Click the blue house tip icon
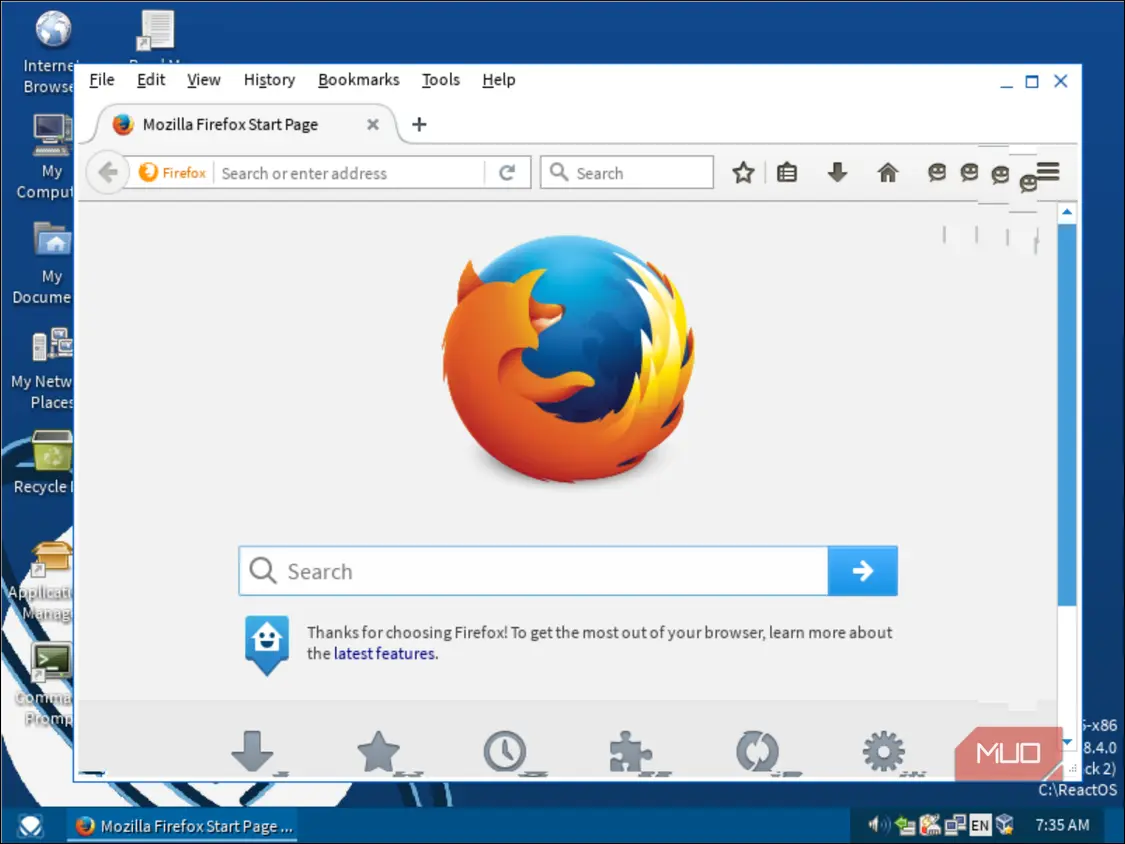The image size is (1125, 844). [x=267, y=644]
